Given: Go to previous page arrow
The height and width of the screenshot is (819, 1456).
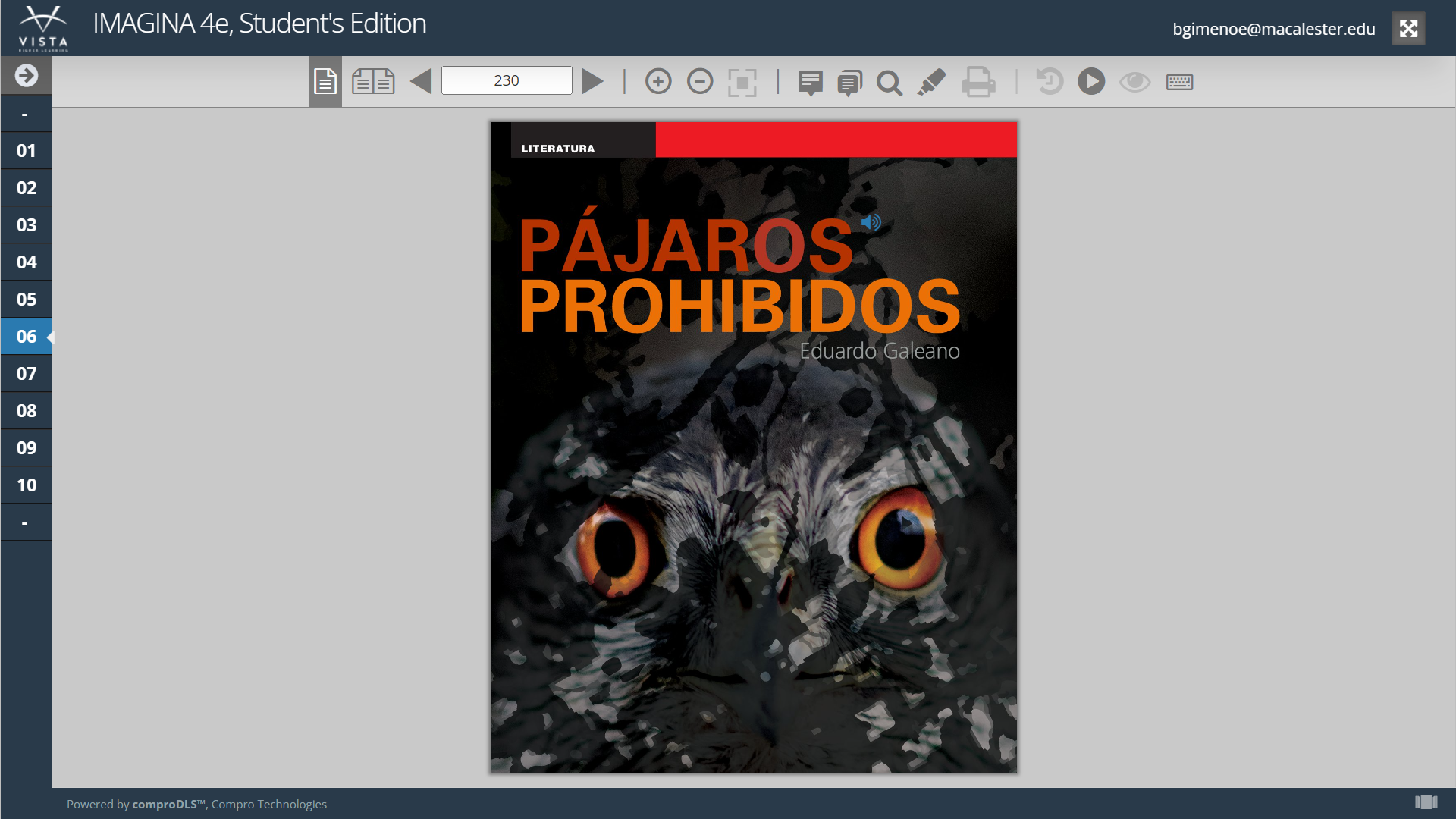Looking at the screenshot, I should [421, 81].
